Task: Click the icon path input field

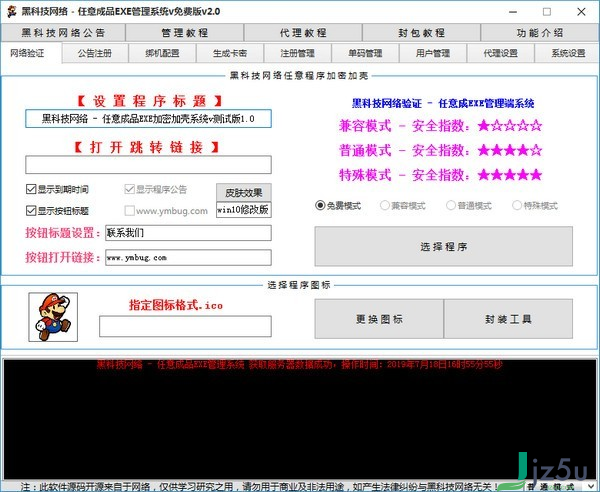Action: coord(185,326)
